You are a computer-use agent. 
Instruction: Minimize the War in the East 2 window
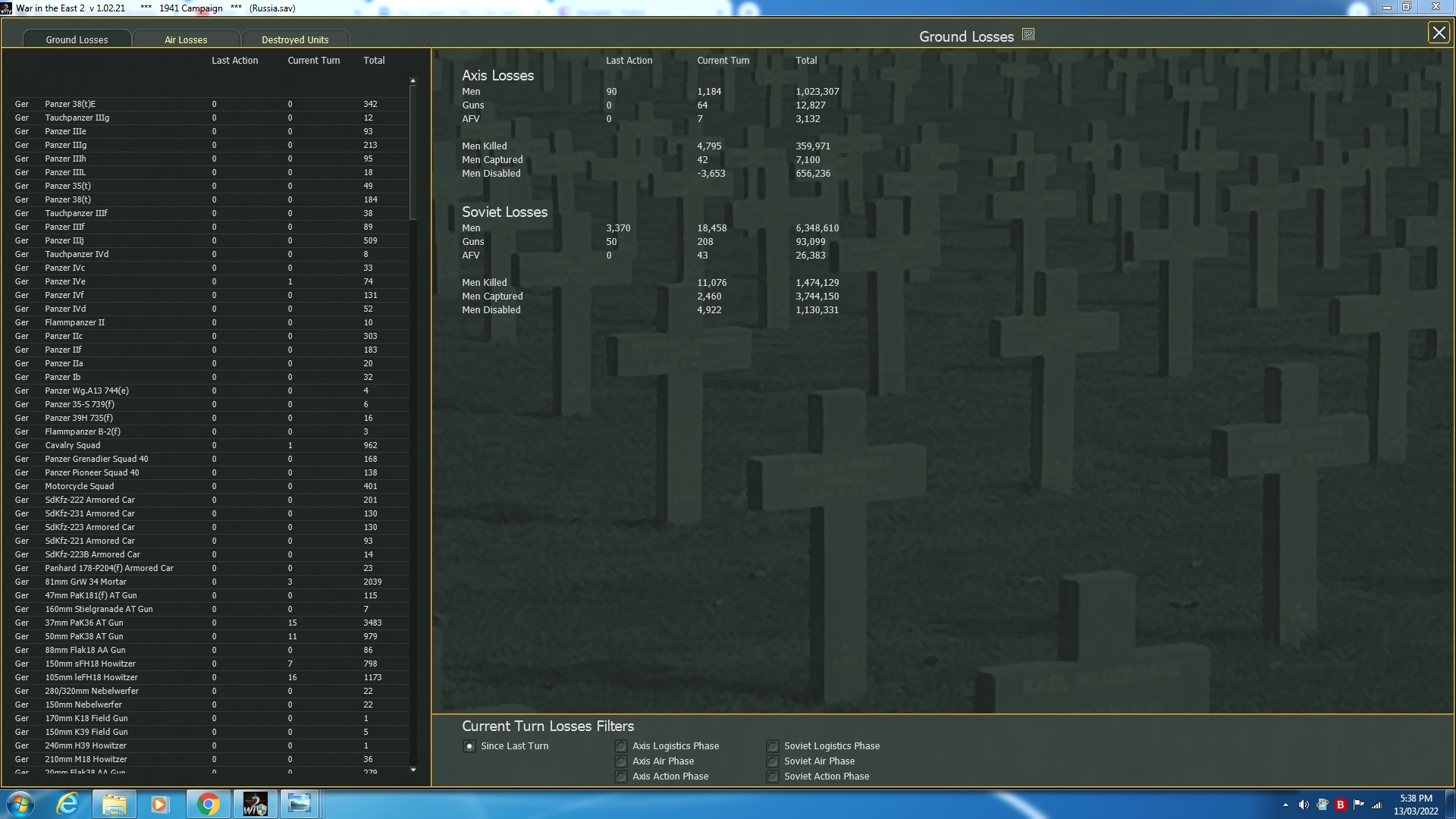(1387, 8)
